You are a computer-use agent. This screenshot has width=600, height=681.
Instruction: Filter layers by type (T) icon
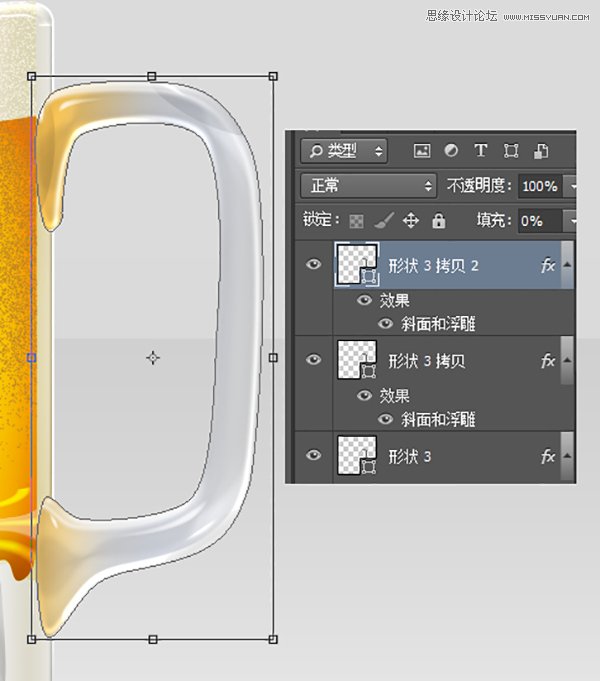[481, 151]
